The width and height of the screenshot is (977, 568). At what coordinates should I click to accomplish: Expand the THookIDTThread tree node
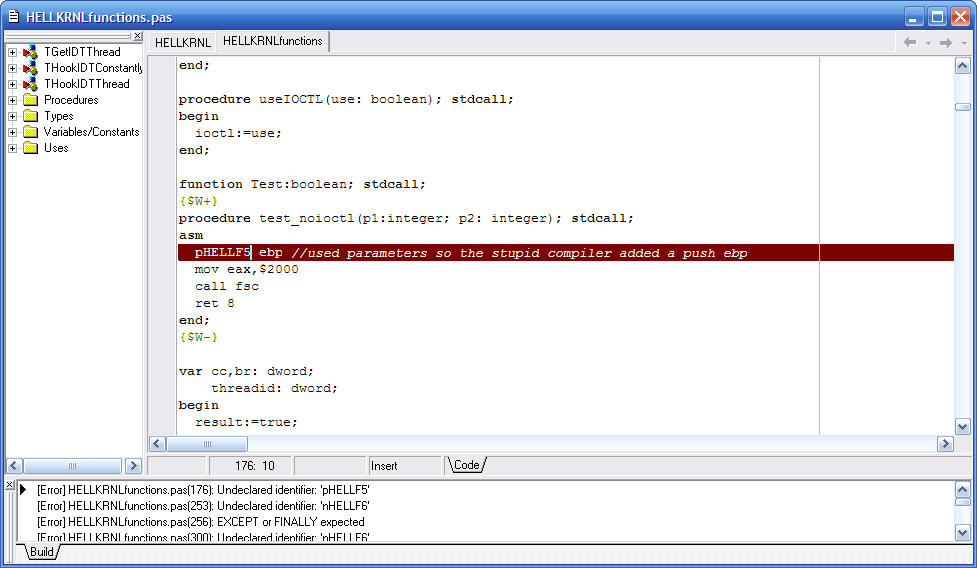(x=12, y=84)
